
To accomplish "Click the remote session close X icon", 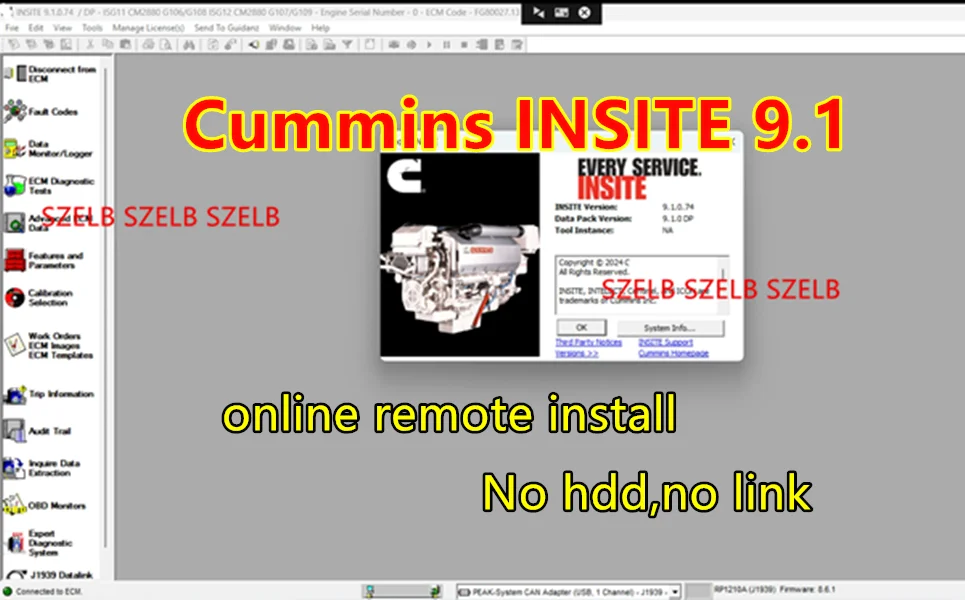I will click(x=584, y=12).
